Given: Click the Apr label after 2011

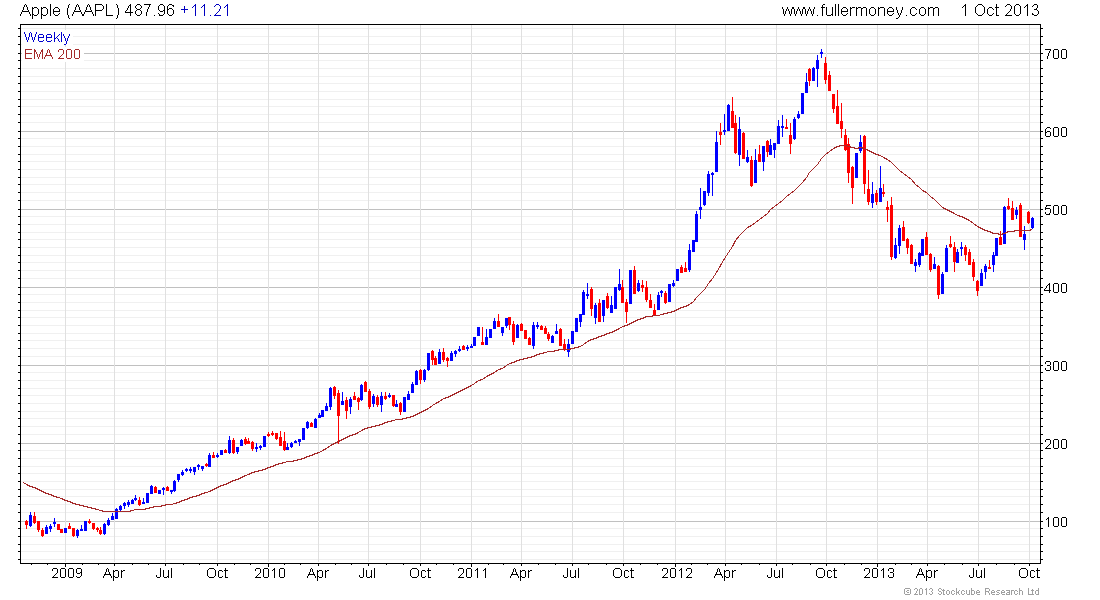Looking at the screenshot, I should click(x=521, y=573).
